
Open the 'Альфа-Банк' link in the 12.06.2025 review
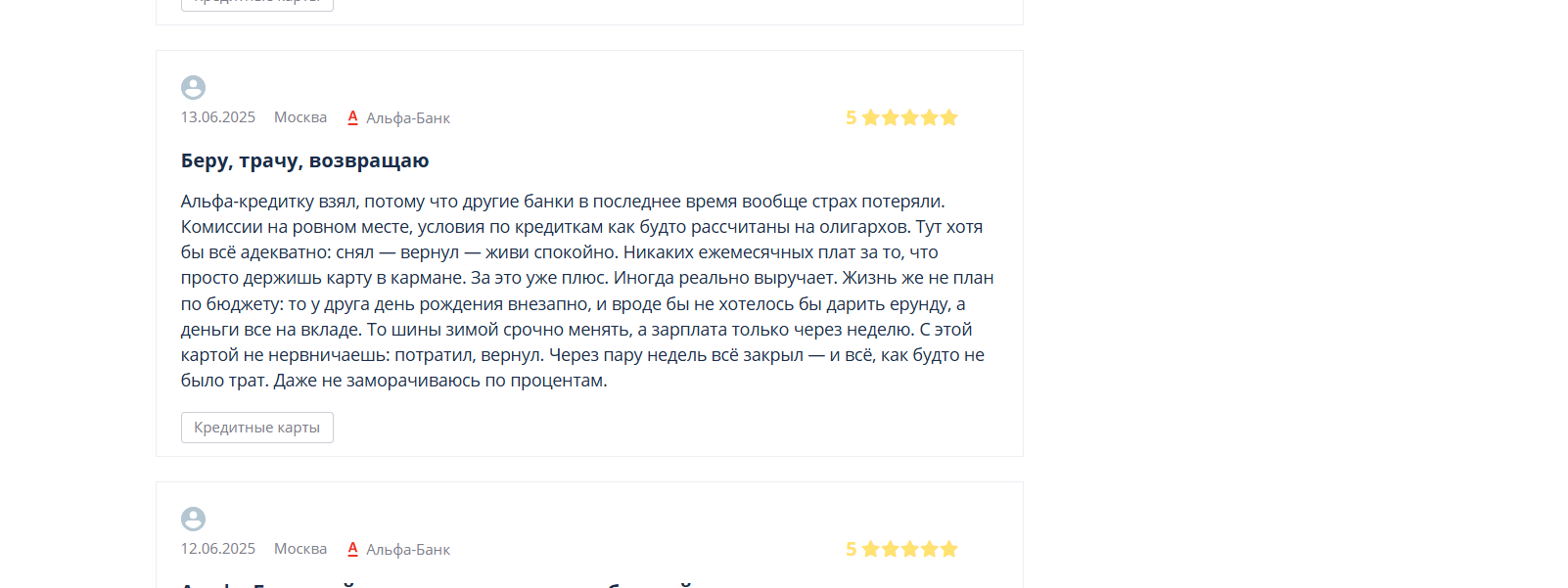point(408,550)
